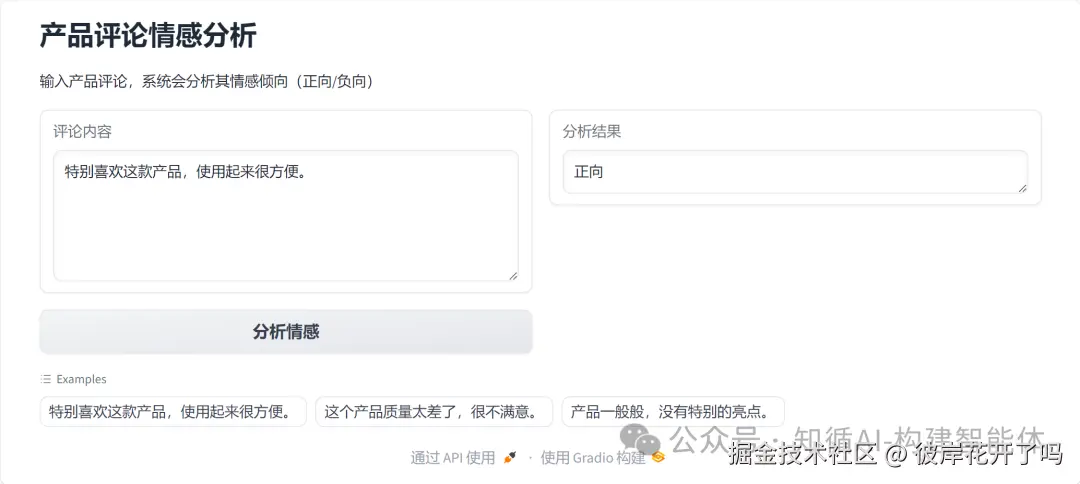1080x484 pixels.
Task: Click the 产品评论情感分析 page heading
Action: 148,35
